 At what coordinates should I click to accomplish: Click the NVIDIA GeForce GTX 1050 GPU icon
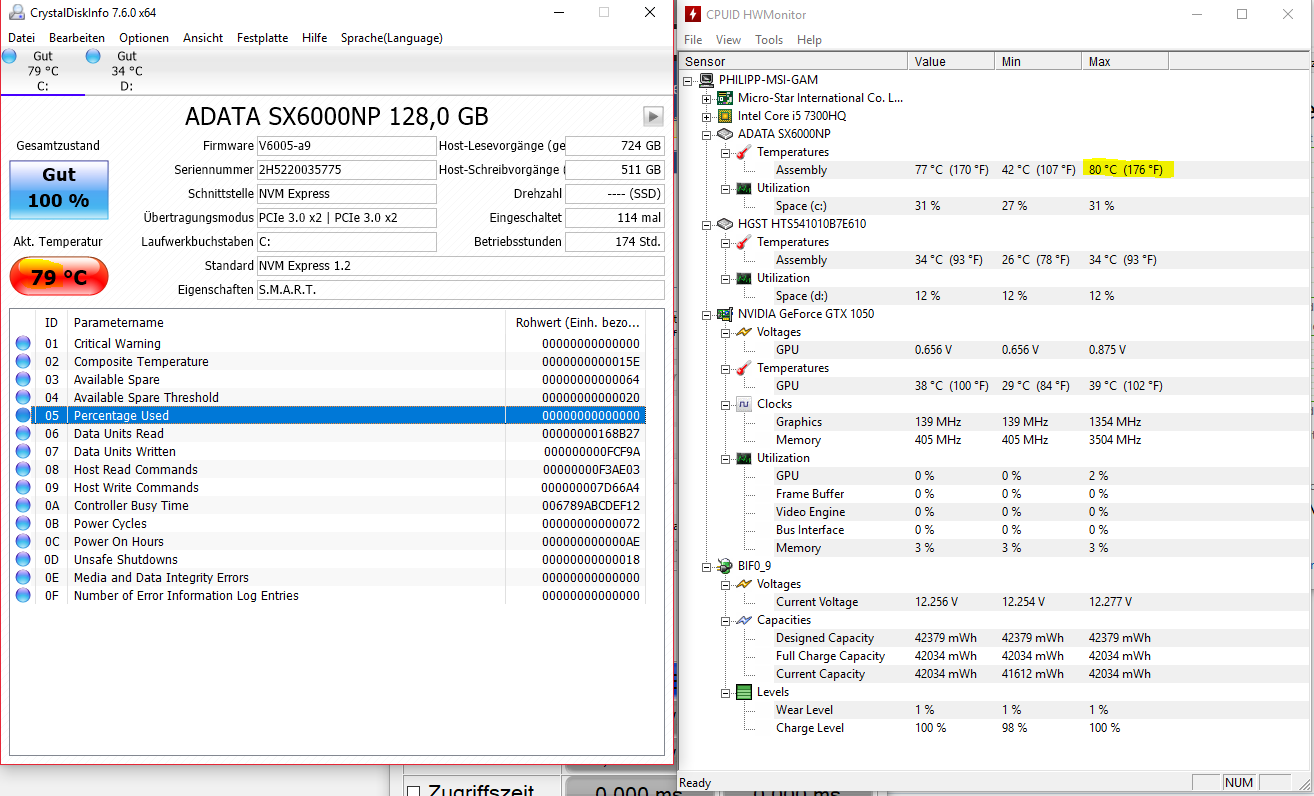click(726, 314)
